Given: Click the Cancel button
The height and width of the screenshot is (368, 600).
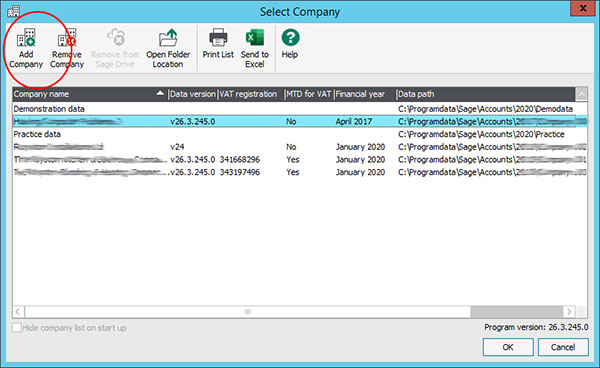Looking at the screenshot, I should pyautogui.click(x=563, y=347).
